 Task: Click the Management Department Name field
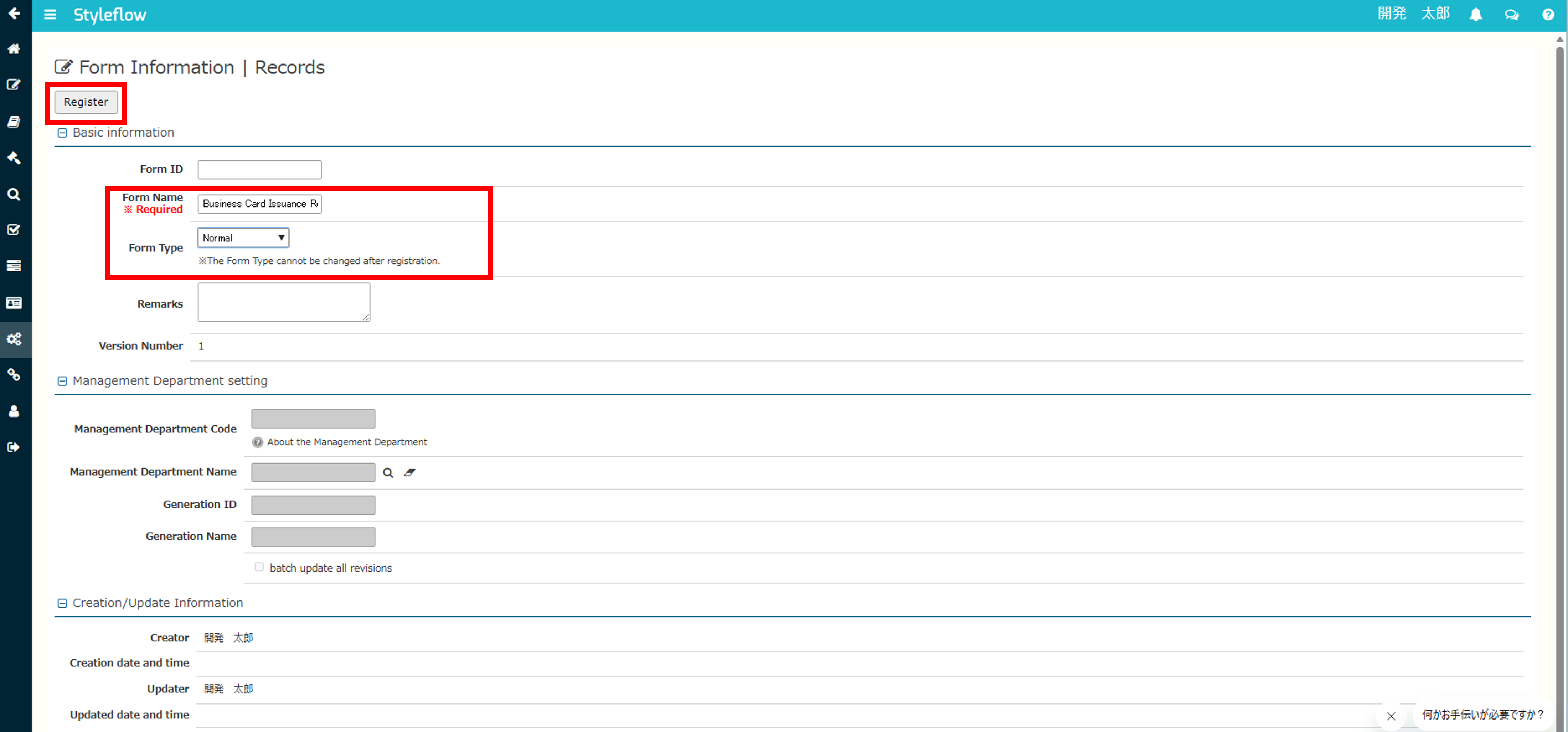click(x=314, y=472)
